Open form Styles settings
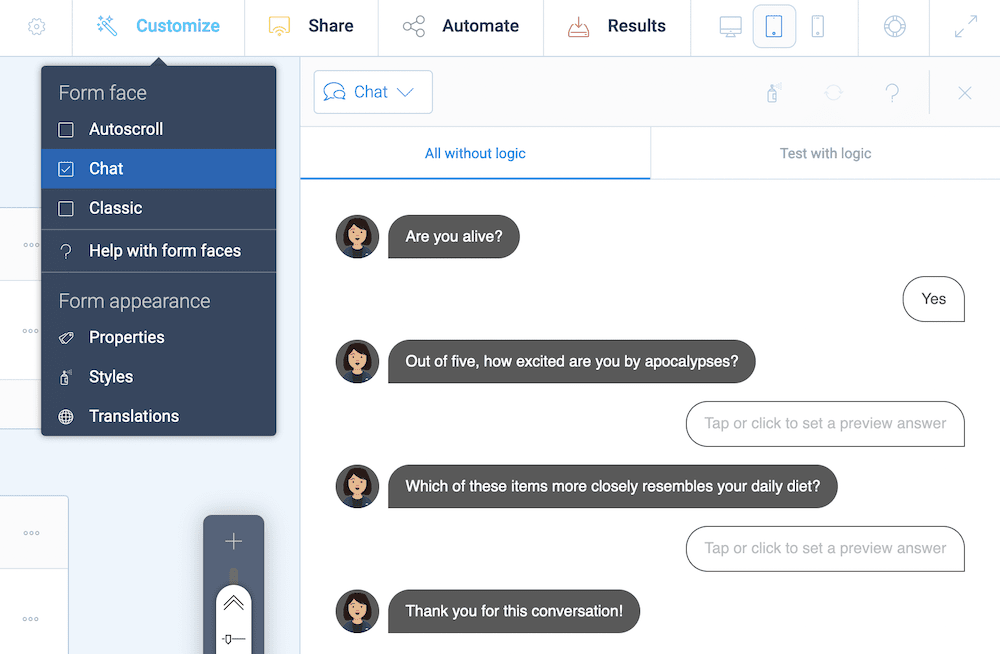The image size is (1000, 654). coord(113,377)
